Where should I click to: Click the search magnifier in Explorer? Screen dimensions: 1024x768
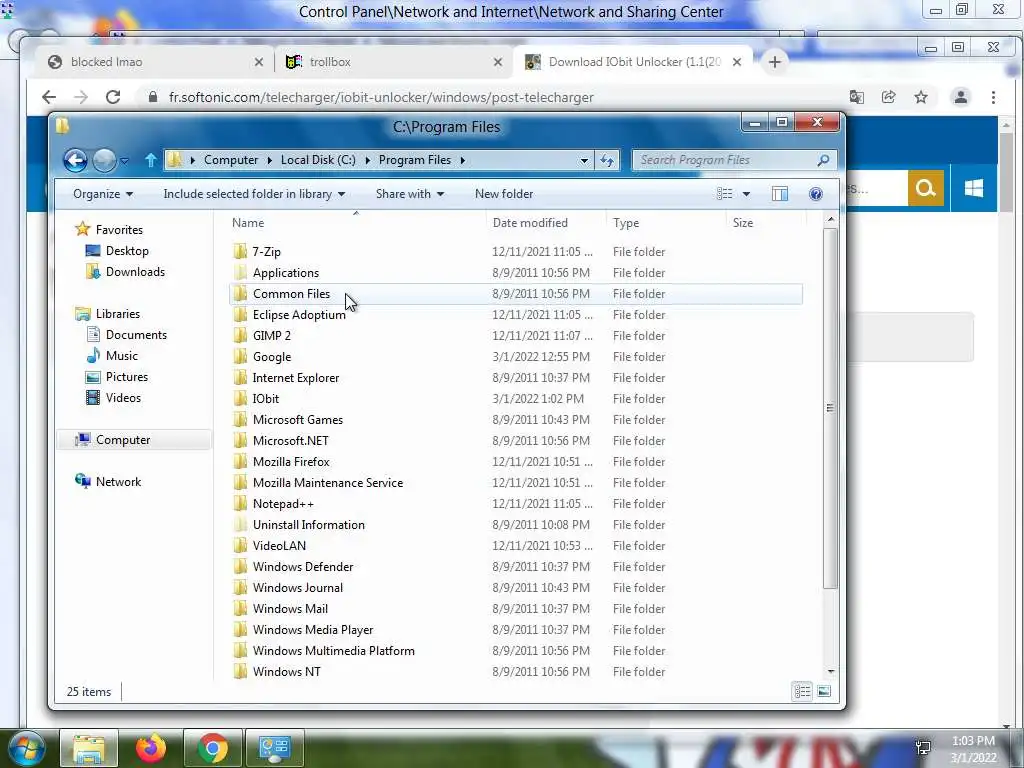tap(823, 160)
